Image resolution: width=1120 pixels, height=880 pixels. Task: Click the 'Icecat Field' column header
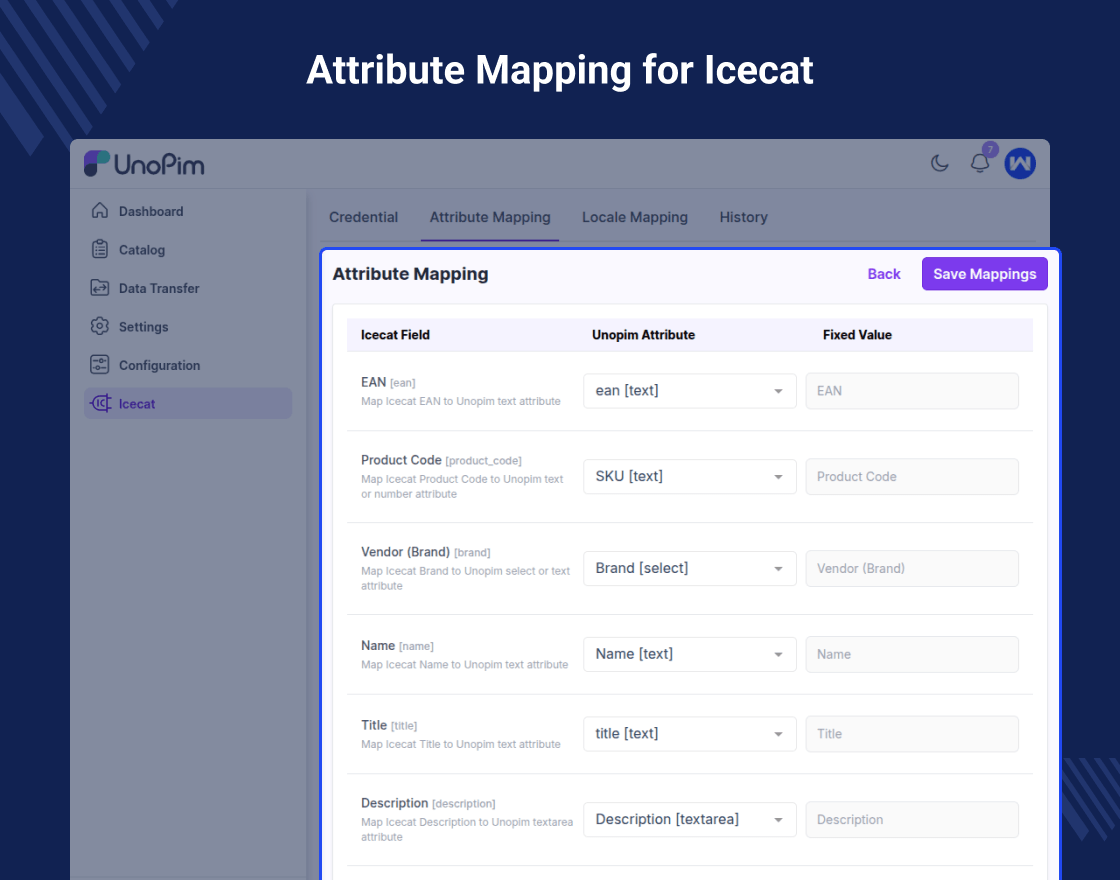coord(395,335)
